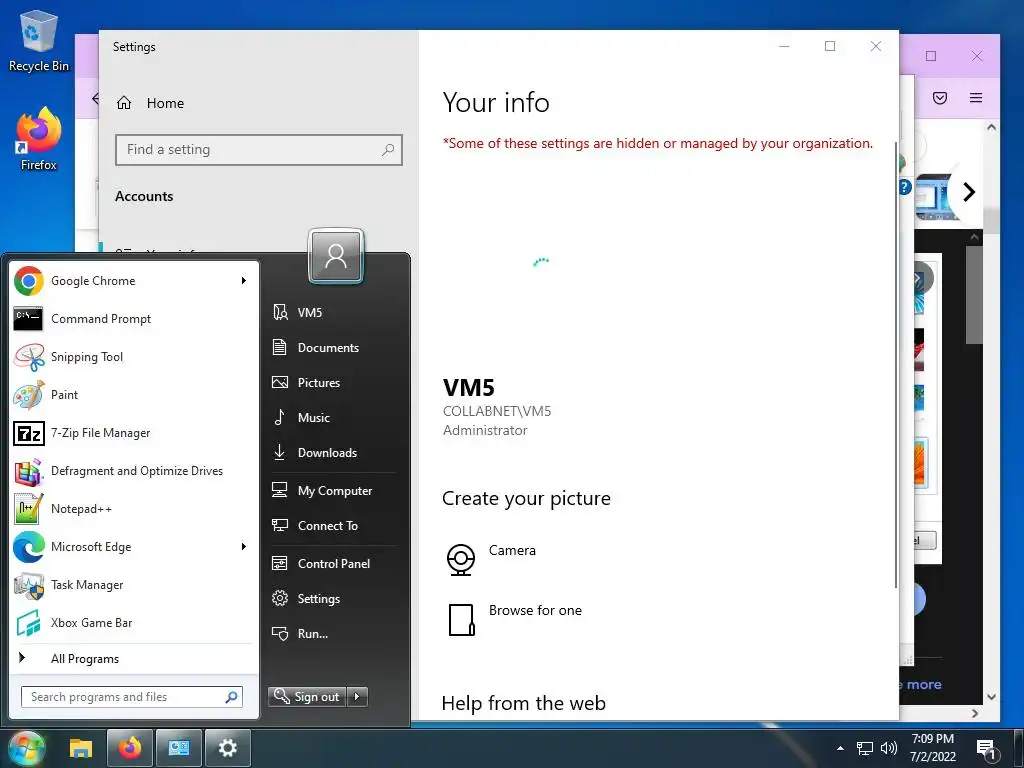Click the user account picture tile
Viewport: 1024px width, 768px height.
point(336,256)
